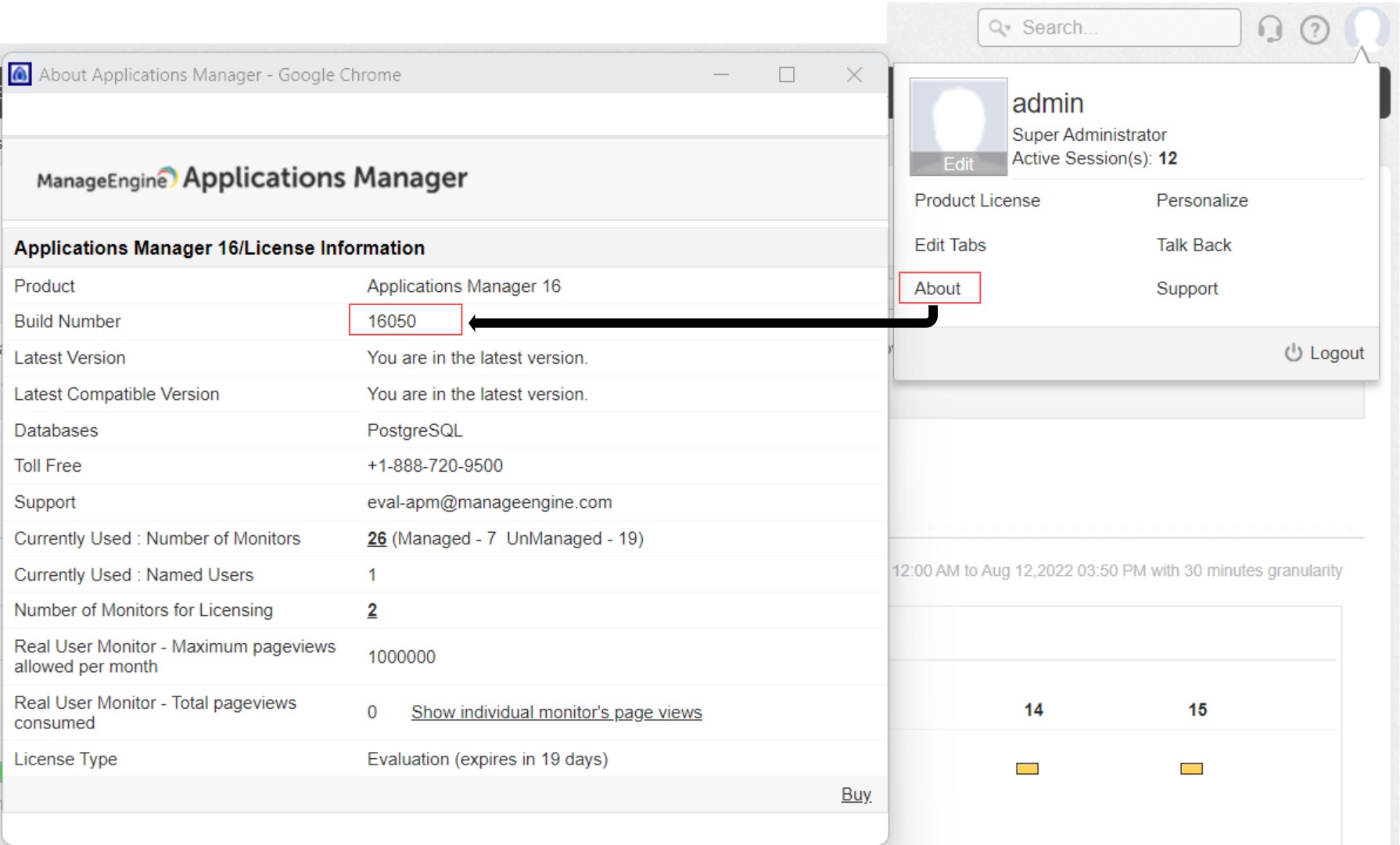The width and height of the screenshot is (1400, 845).
Task: Click the user profile avatar icon
Action: tap(1367, 27)
